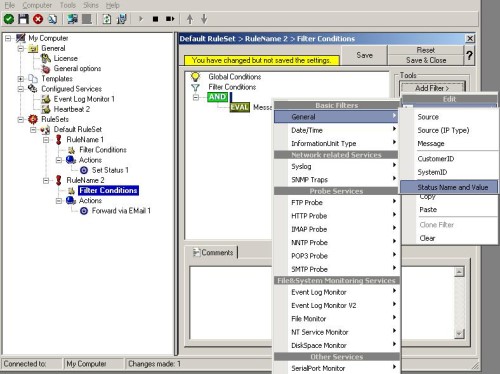Open the Computer menu
Viewport: 500px width, 374px height.
click(x=37, y=5)
